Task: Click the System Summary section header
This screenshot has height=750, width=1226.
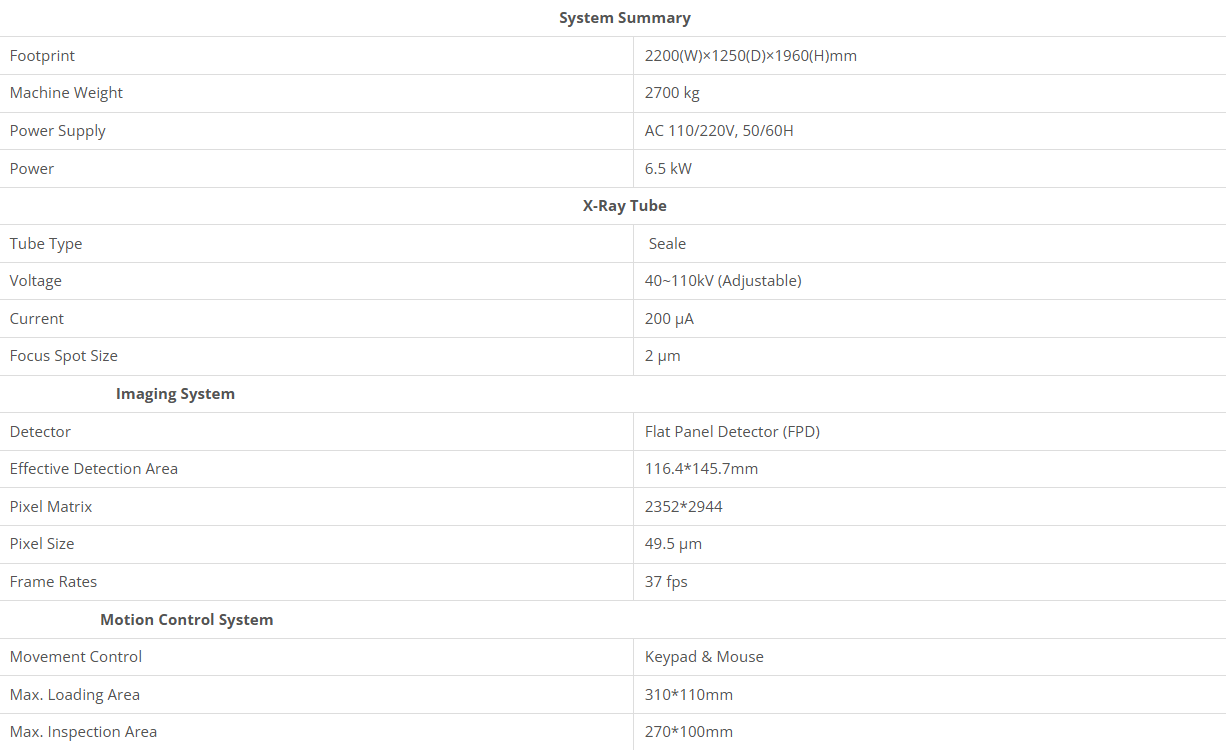Action: (624, 18)
